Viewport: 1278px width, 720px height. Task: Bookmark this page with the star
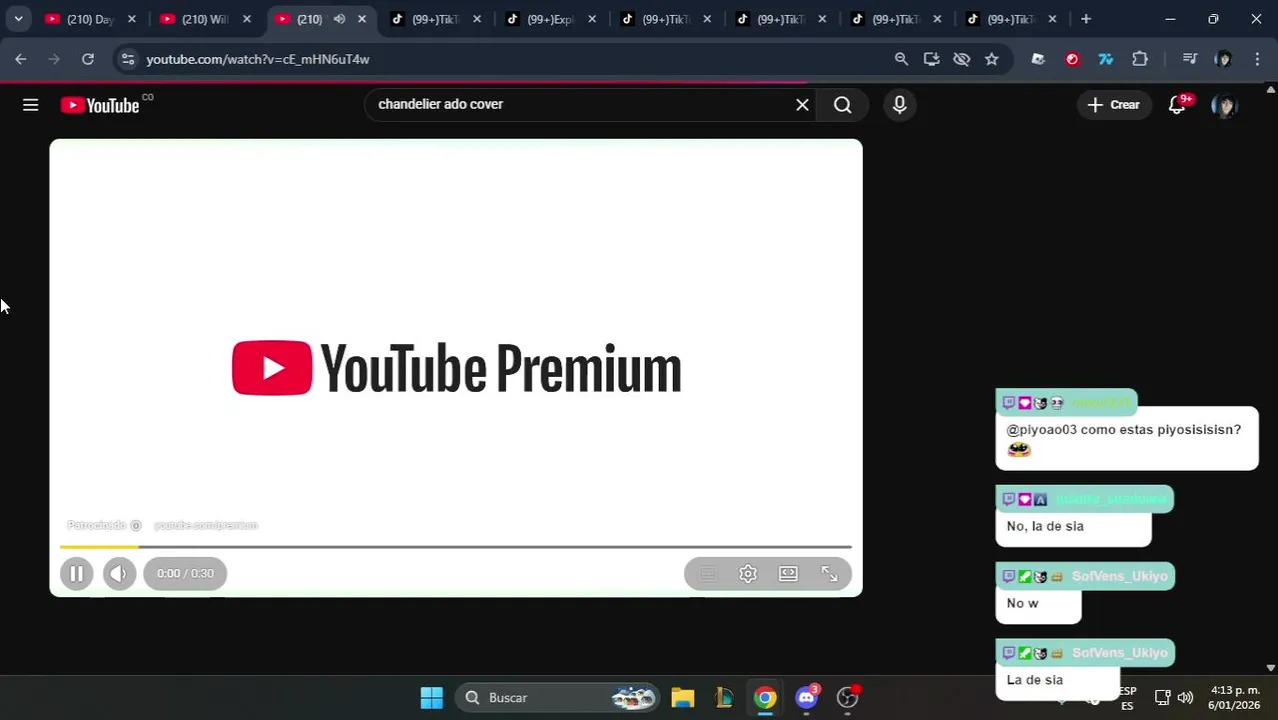pos(991,59)
